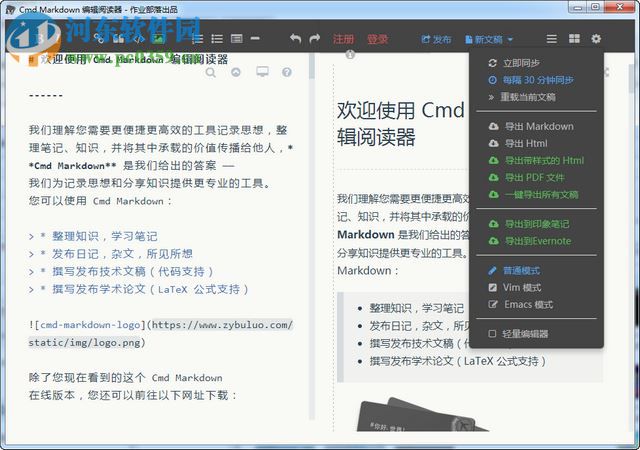
Task: Insert an ordered list from the toolbar
Action: pos(198,39)
